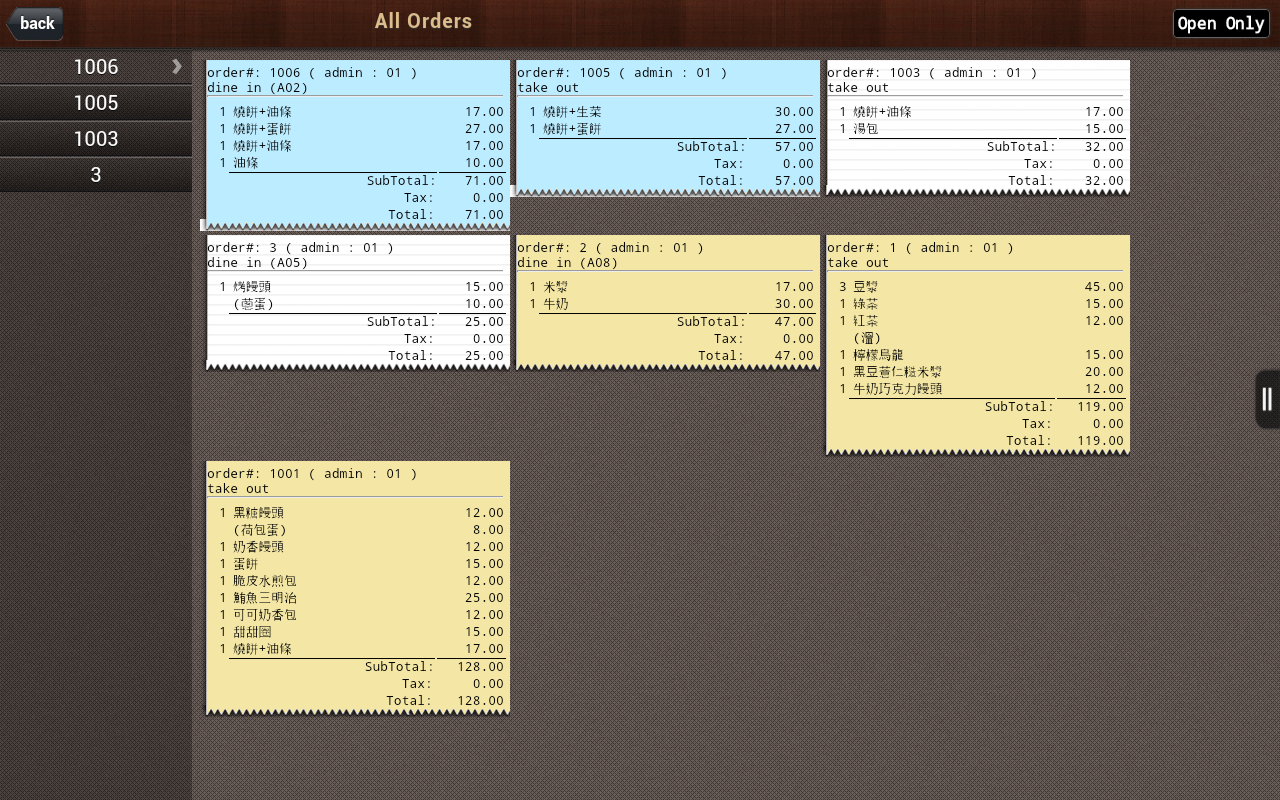Image resolution: width=1280 pixels, height=800 pixels.
Task: Open the dine in (A05) receipt for order 3
Action: 357,300
